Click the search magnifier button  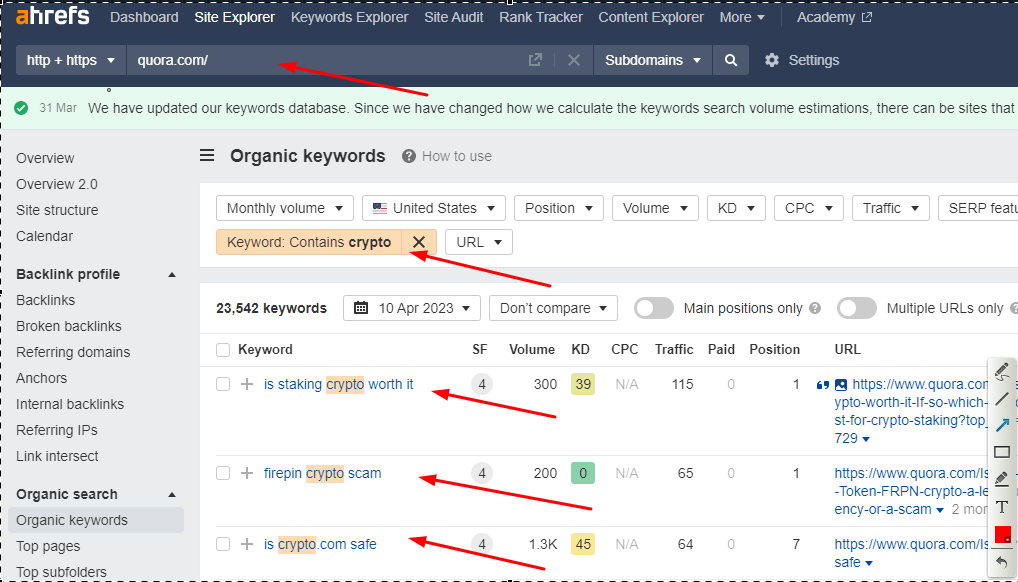point(730,60)
